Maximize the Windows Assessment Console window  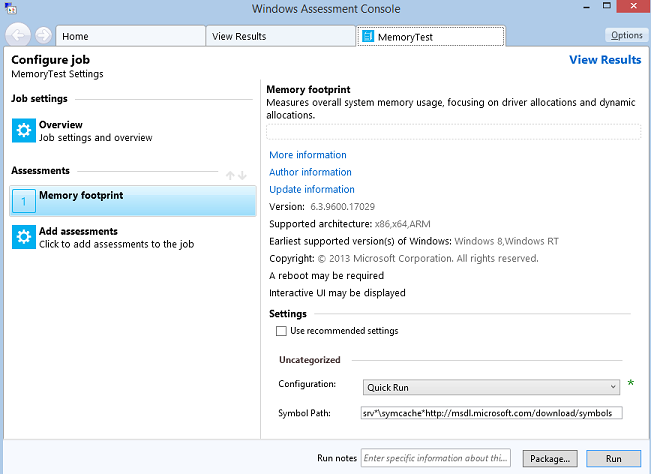[607, 6]
